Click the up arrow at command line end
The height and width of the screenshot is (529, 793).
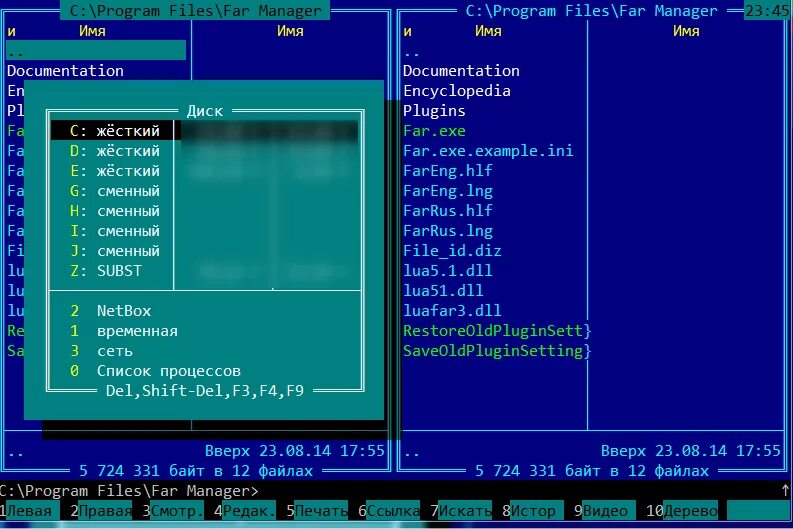(x=785, y=490)
